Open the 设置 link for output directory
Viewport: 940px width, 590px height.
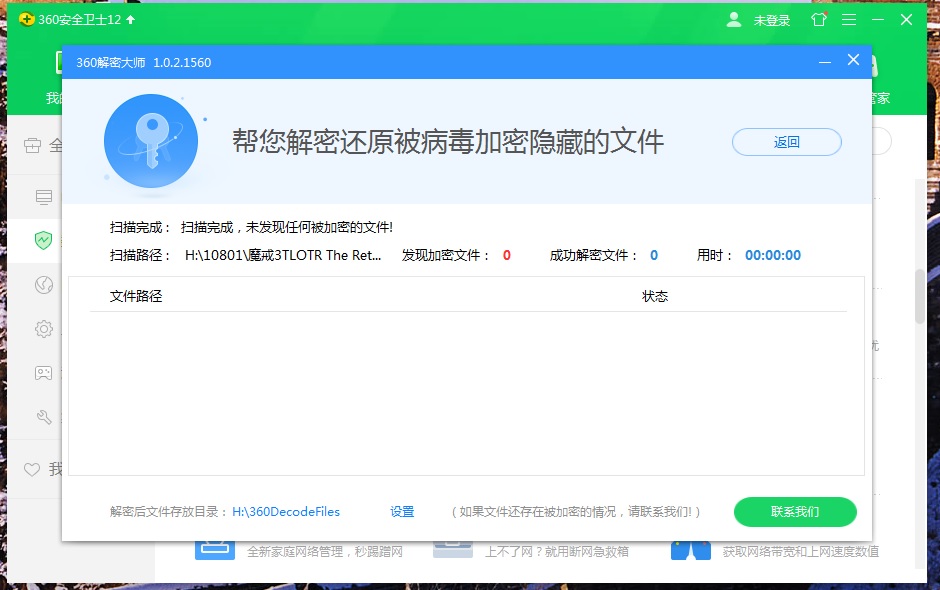coord(402,511)
